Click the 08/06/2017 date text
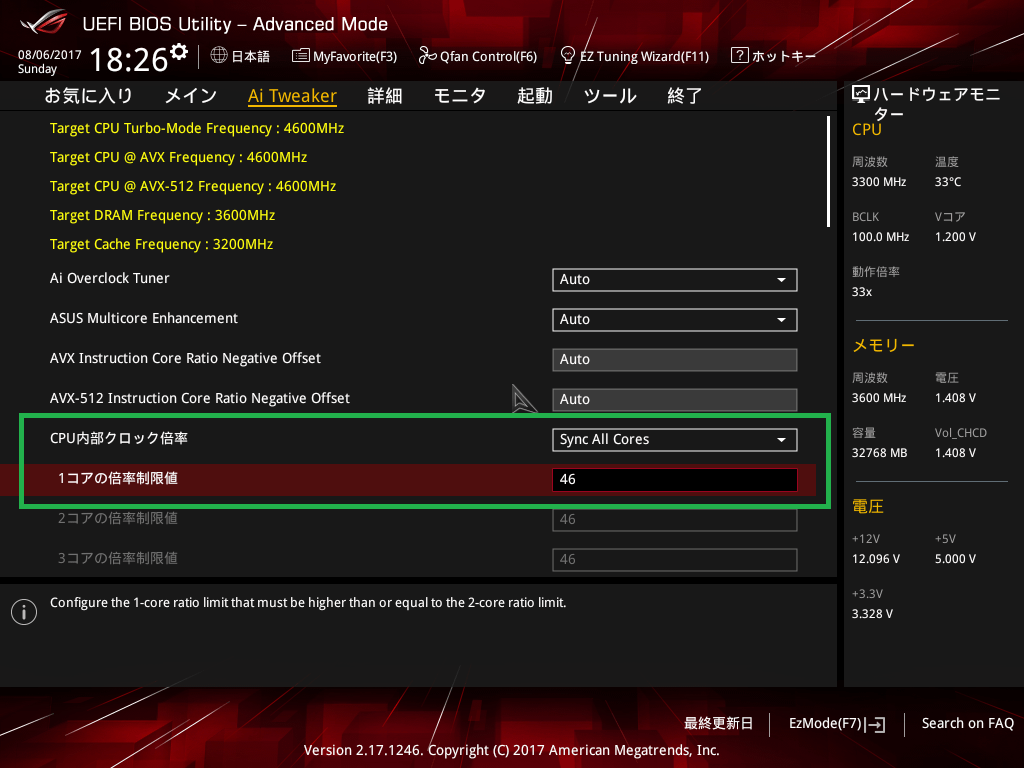The height and width of the screenshot is (768, 1024). [50, 55]
